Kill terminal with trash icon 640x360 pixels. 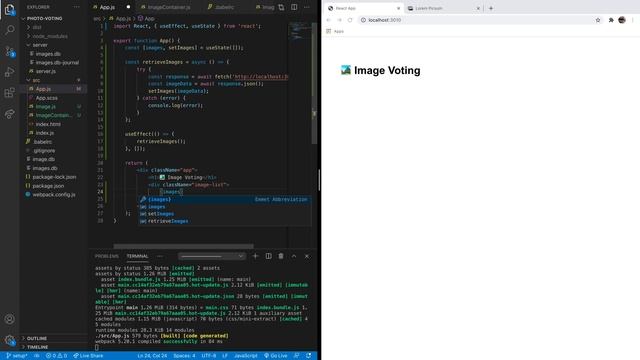[x=281, y=256]
